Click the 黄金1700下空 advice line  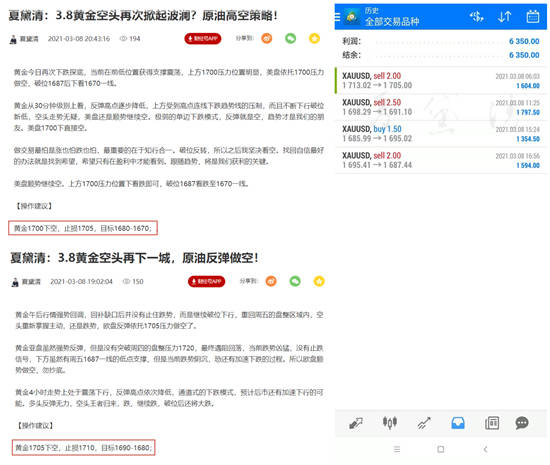(x=83, y=228)
